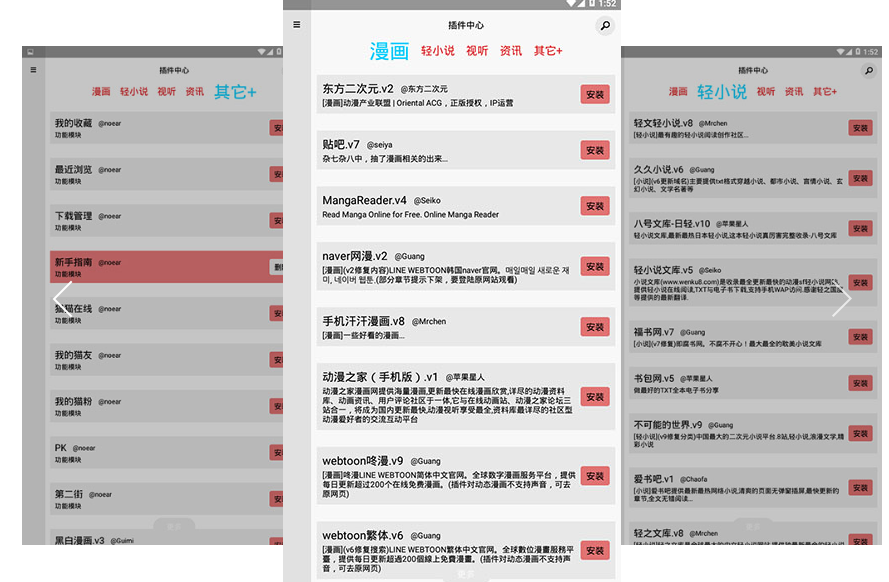Tap the search icon on the 漫画 screen

click(606, 26)
